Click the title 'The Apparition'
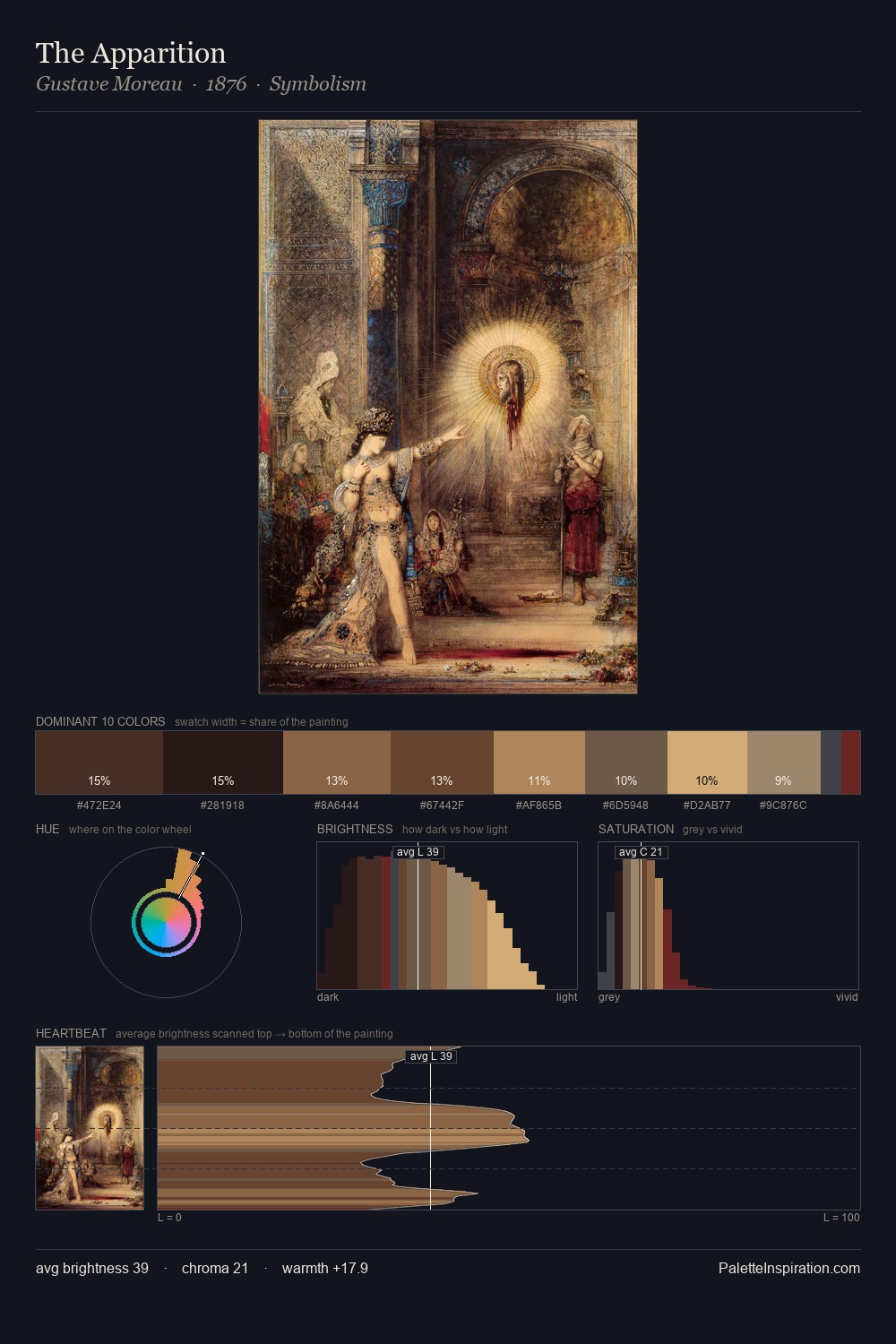The width and height of the screenshot is (896, 1344). pos(131,53)
